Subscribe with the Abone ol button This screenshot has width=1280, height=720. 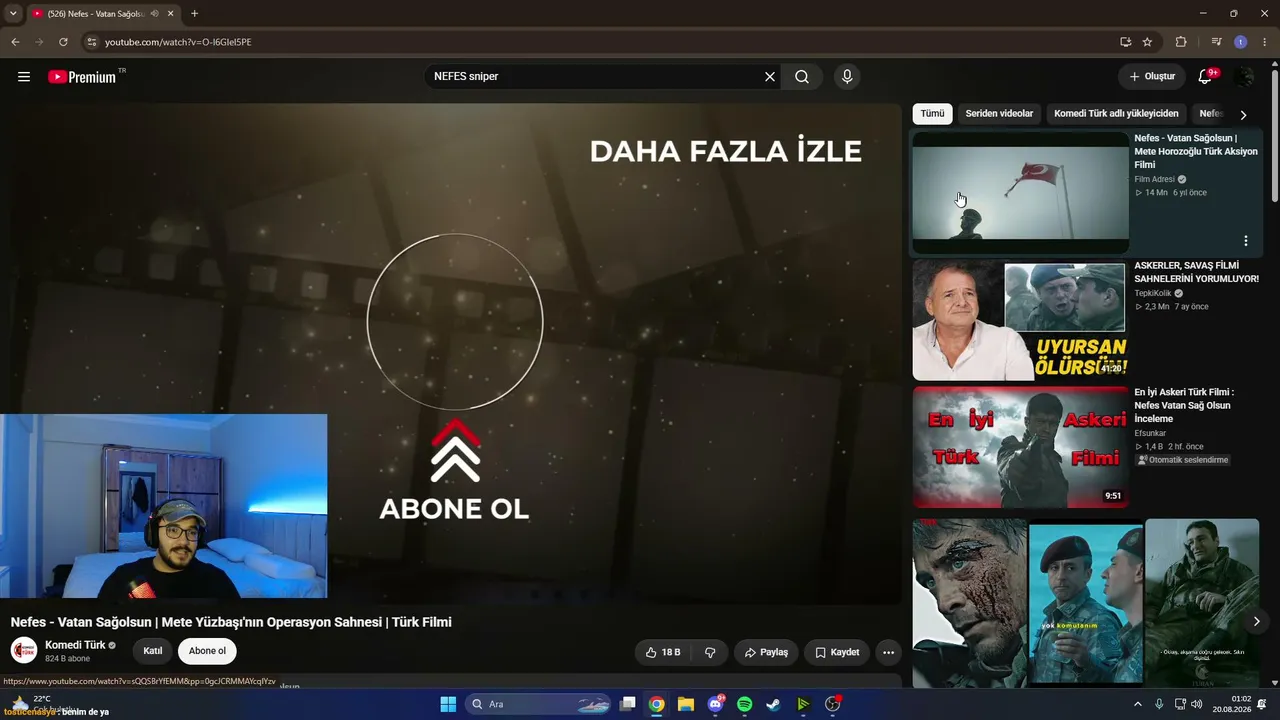click(x=207, y=651)
